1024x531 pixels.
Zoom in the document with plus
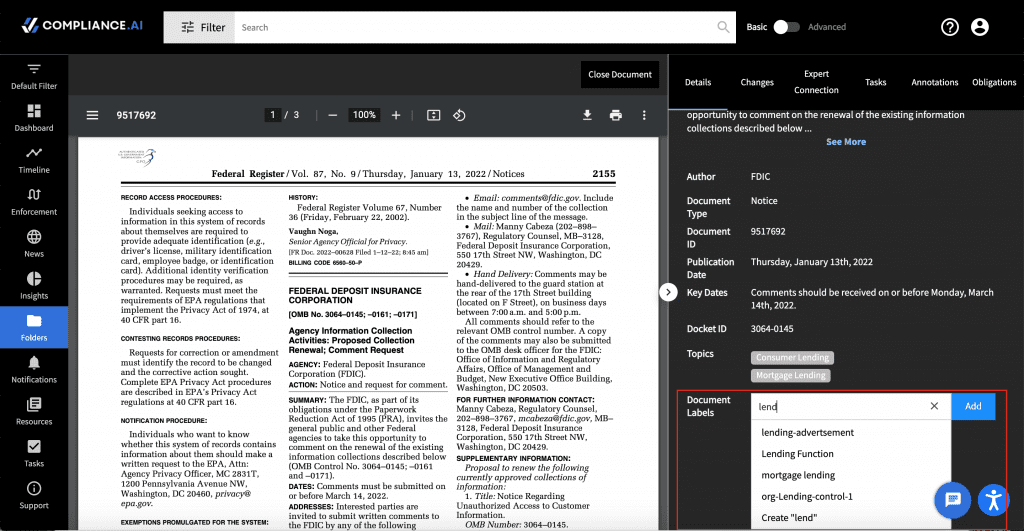pos(396,115)
